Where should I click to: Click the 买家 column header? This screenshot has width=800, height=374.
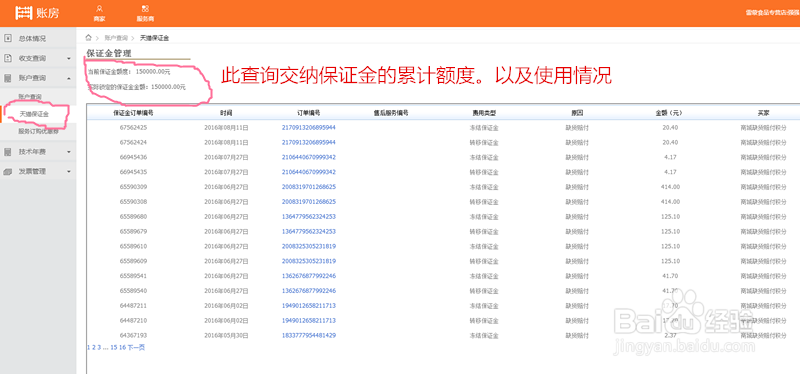click(763, 113)
